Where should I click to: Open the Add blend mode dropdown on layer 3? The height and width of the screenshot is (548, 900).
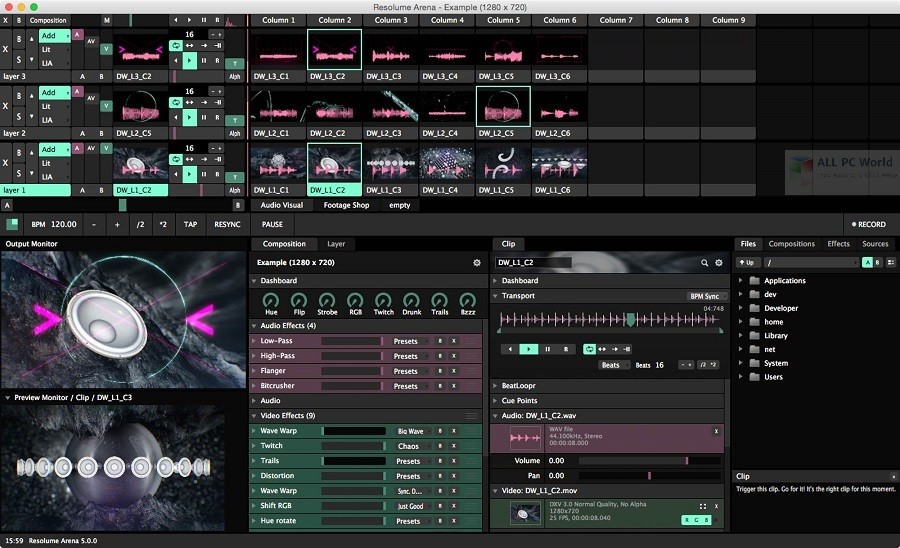point(55,36)
